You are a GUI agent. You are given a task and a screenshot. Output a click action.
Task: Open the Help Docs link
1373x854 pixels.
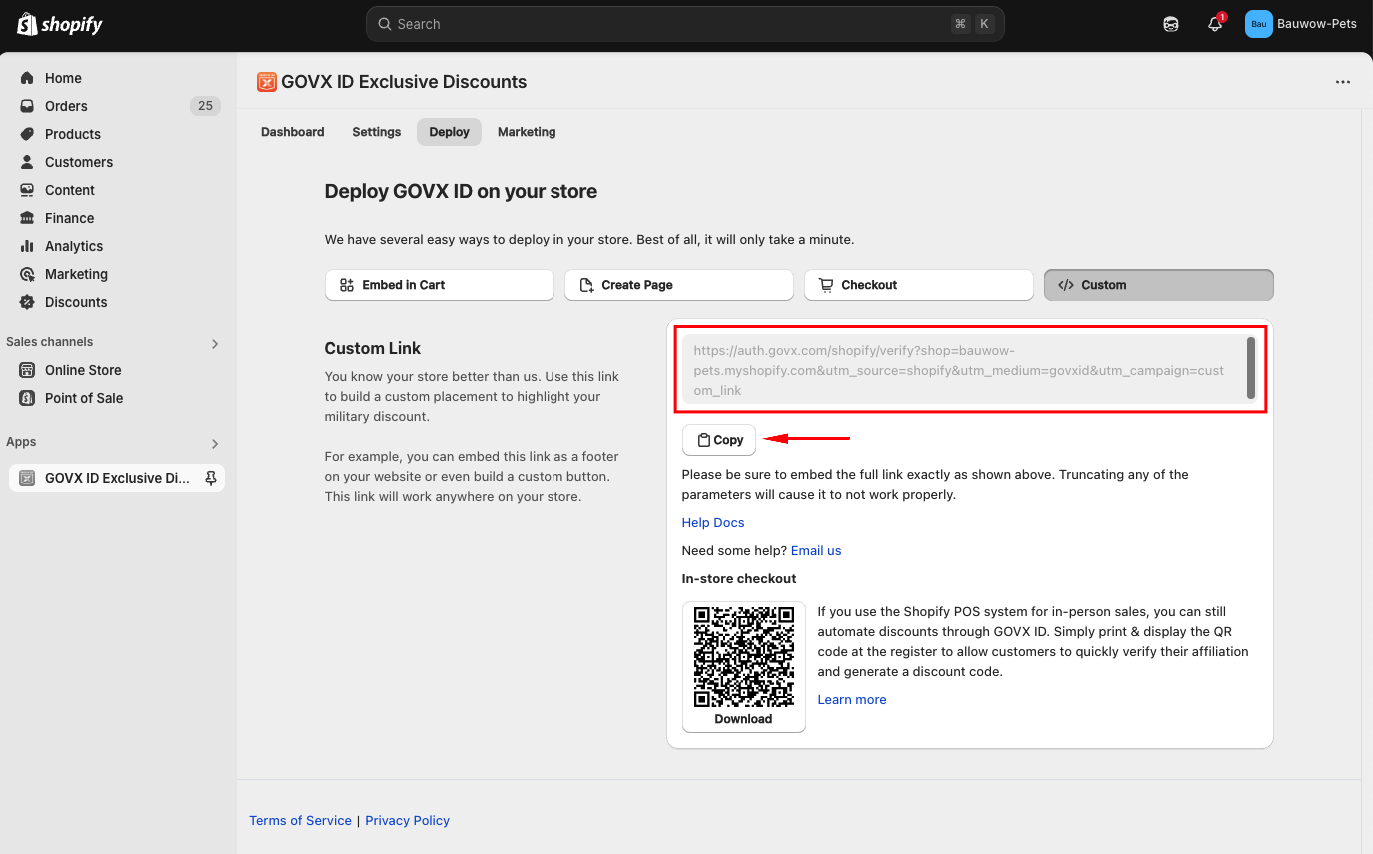click(713, 522)
